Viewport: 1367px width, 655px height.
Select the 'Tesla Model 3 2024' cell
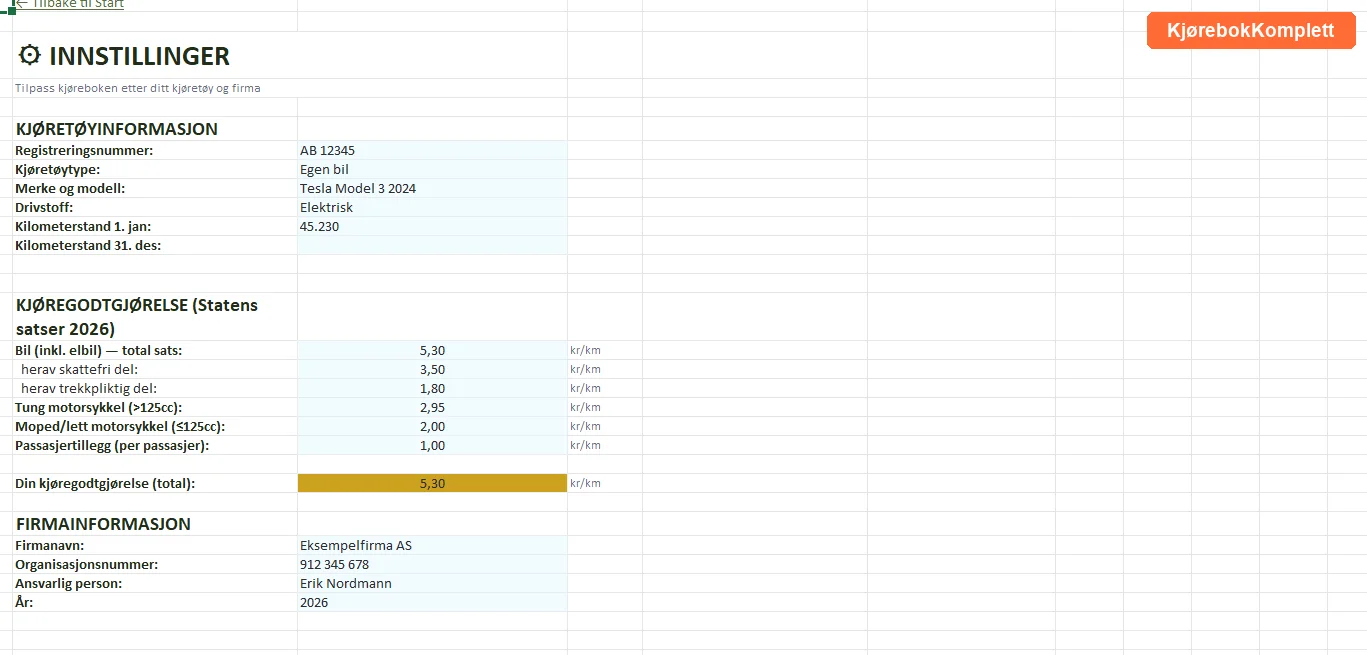point(432,189)
